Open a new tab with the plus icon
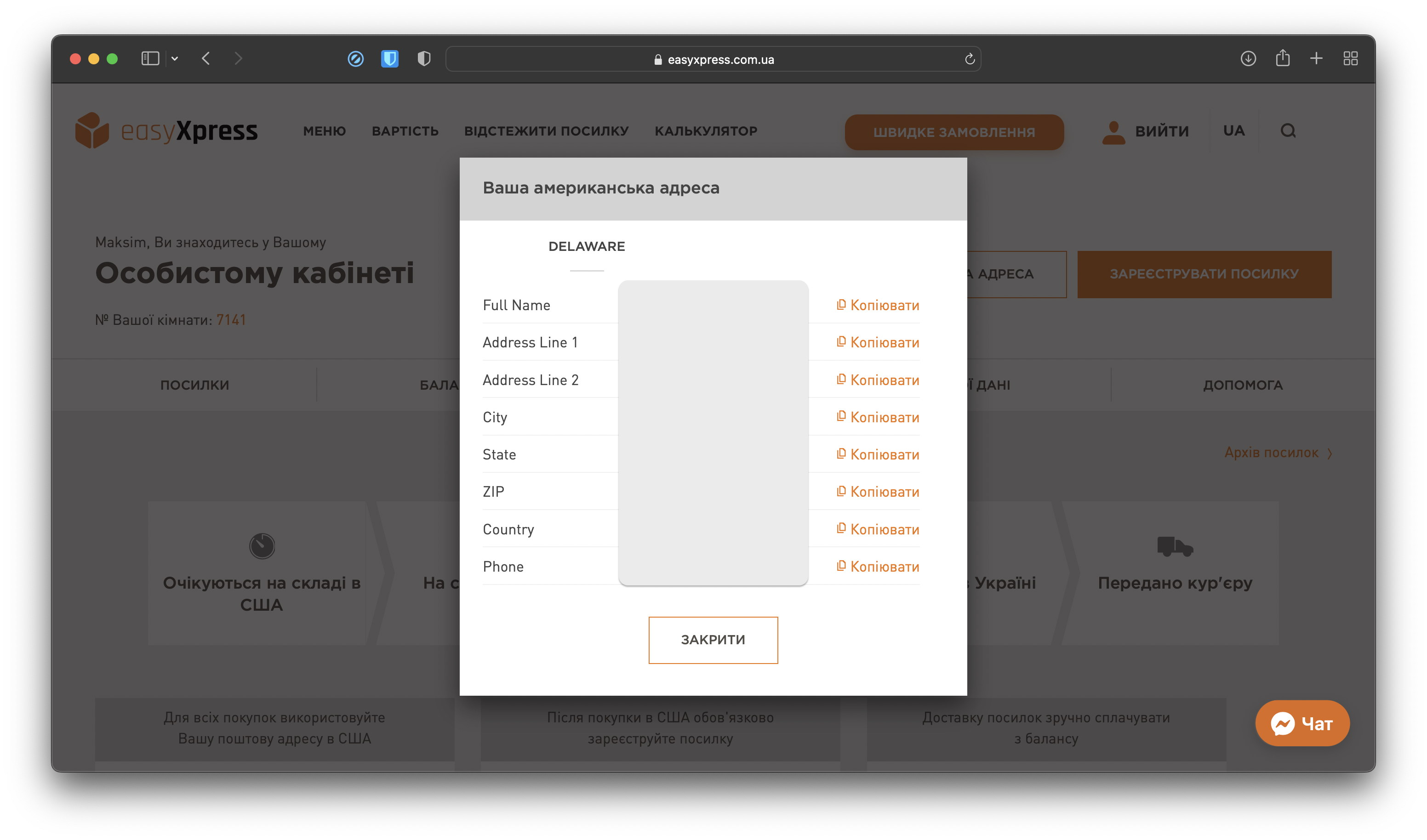Image resolution: width=1427 pixels, height=840 pixels. click(1317, 58)
